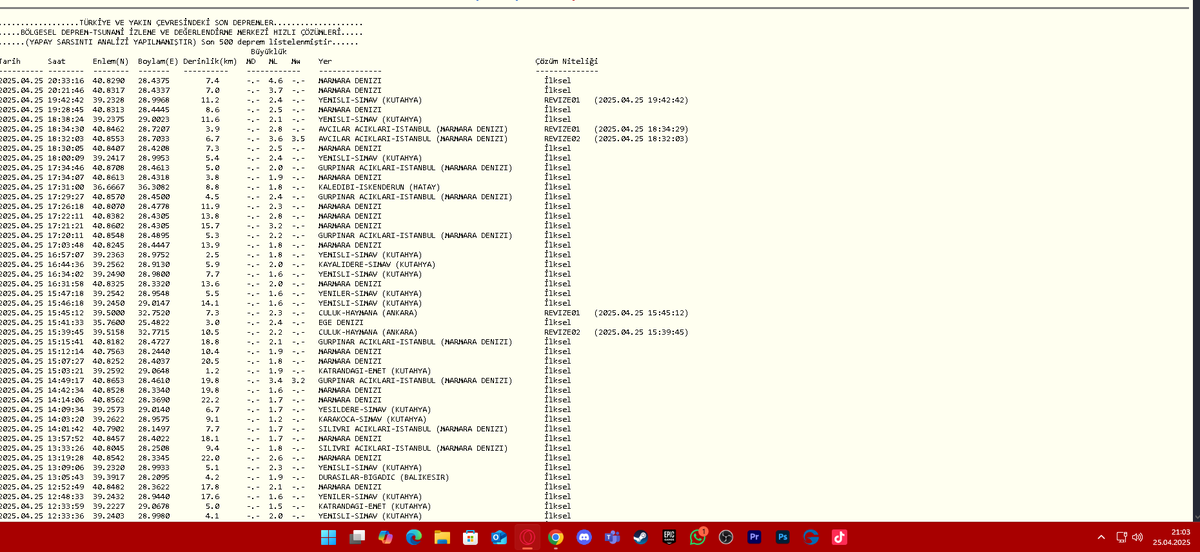
Task: Open Microsoft Store taskbar icon
Action: pos(471,538)
